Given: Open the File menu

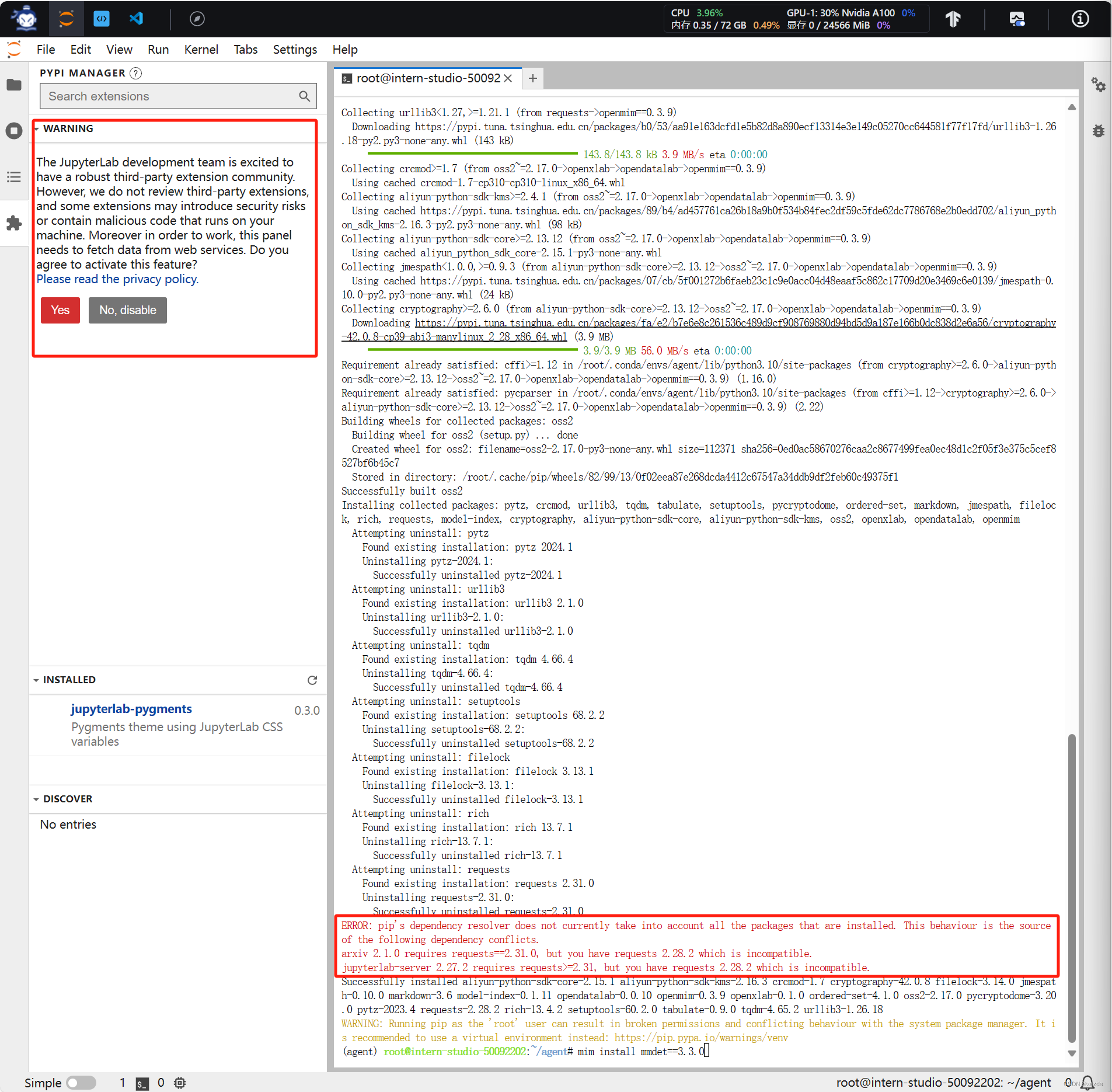Looking at the screenshot, I should click(46, 50).
